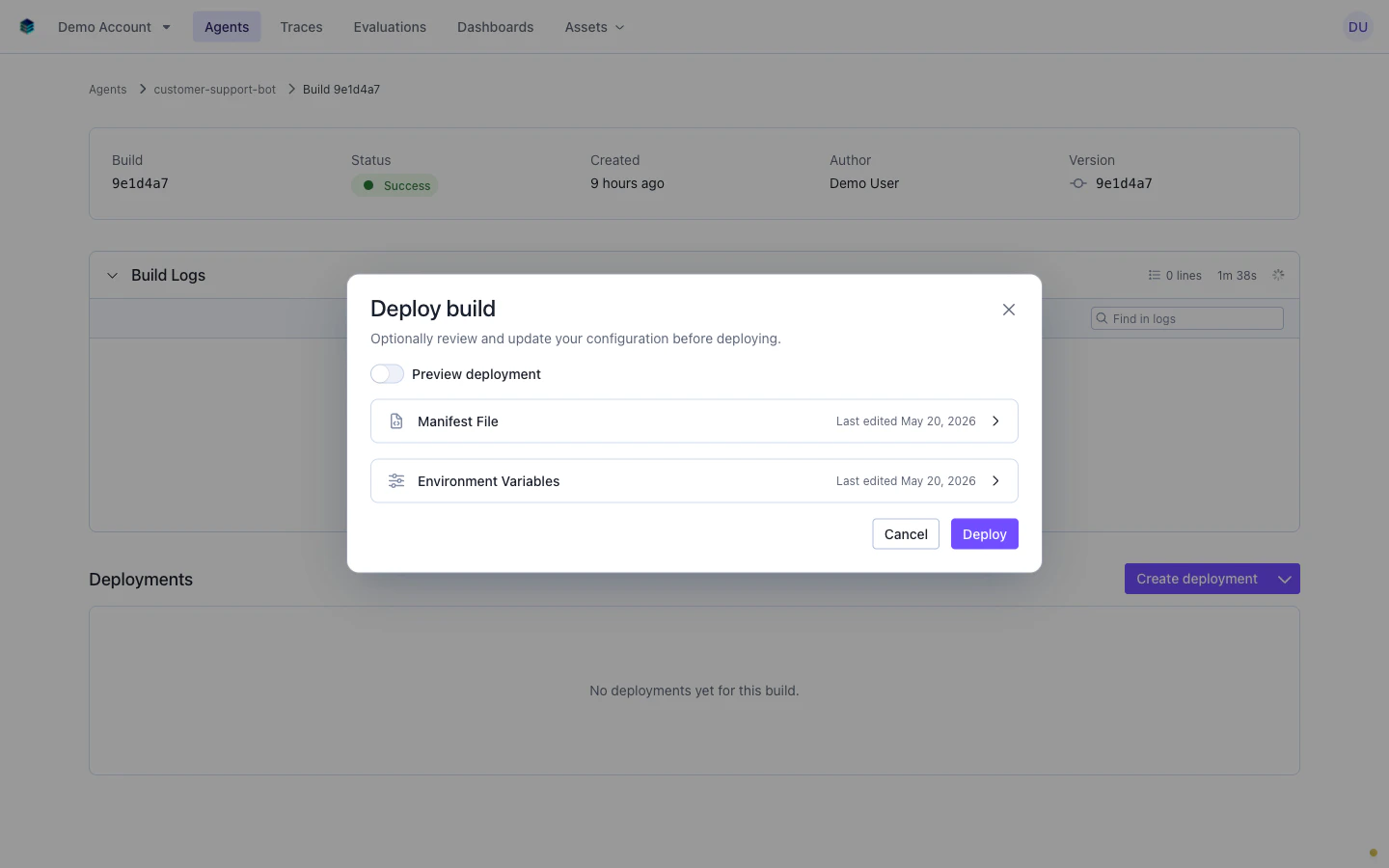Open the Create deployment dropdown arrow
Image resolution: width=1389 pixels, height=868 pixels.
point(1285,579)
